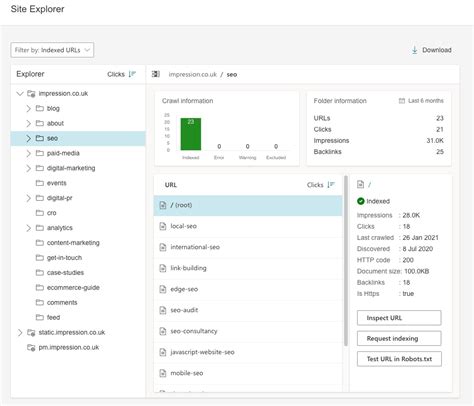Expand the digital-pr folder
474x406 pixels.
click(29, 198)
